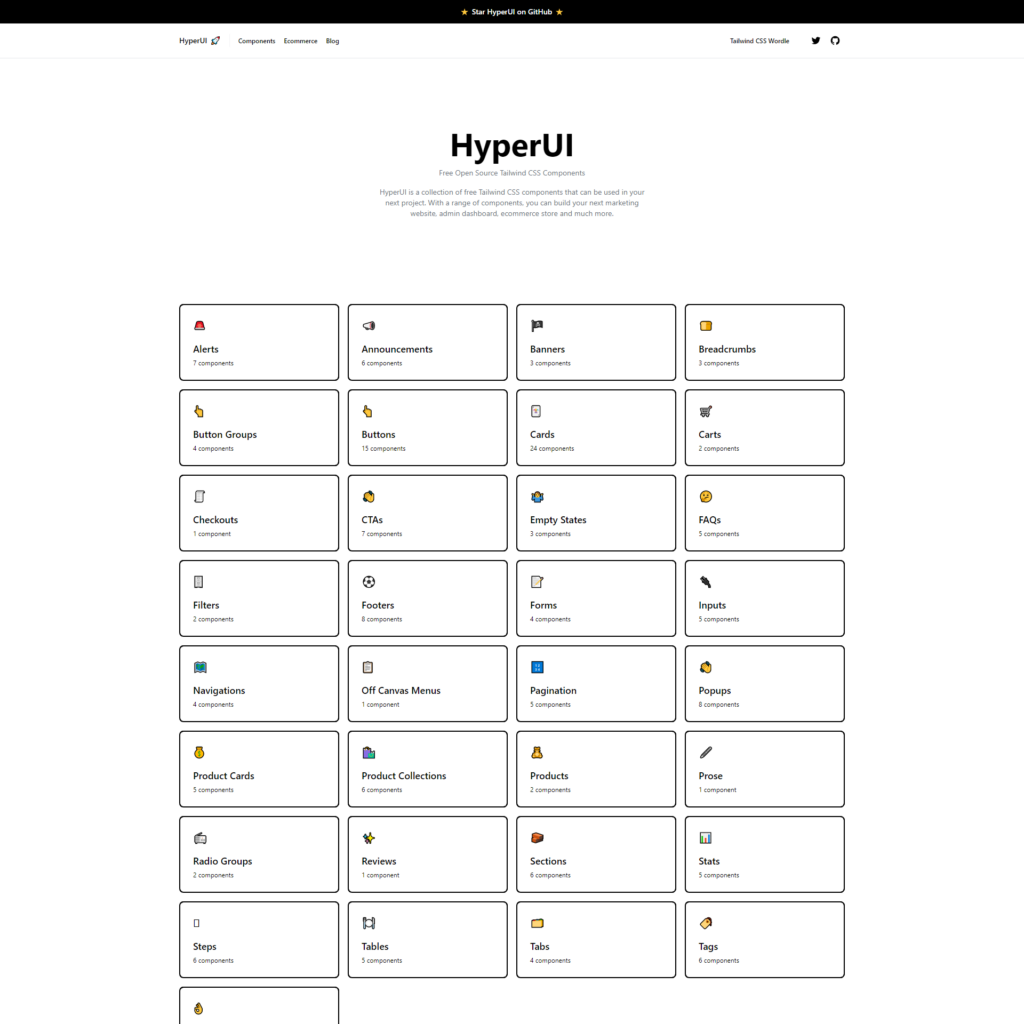
Task: Open the Components menu item
Action: click(x=256, y=41)
